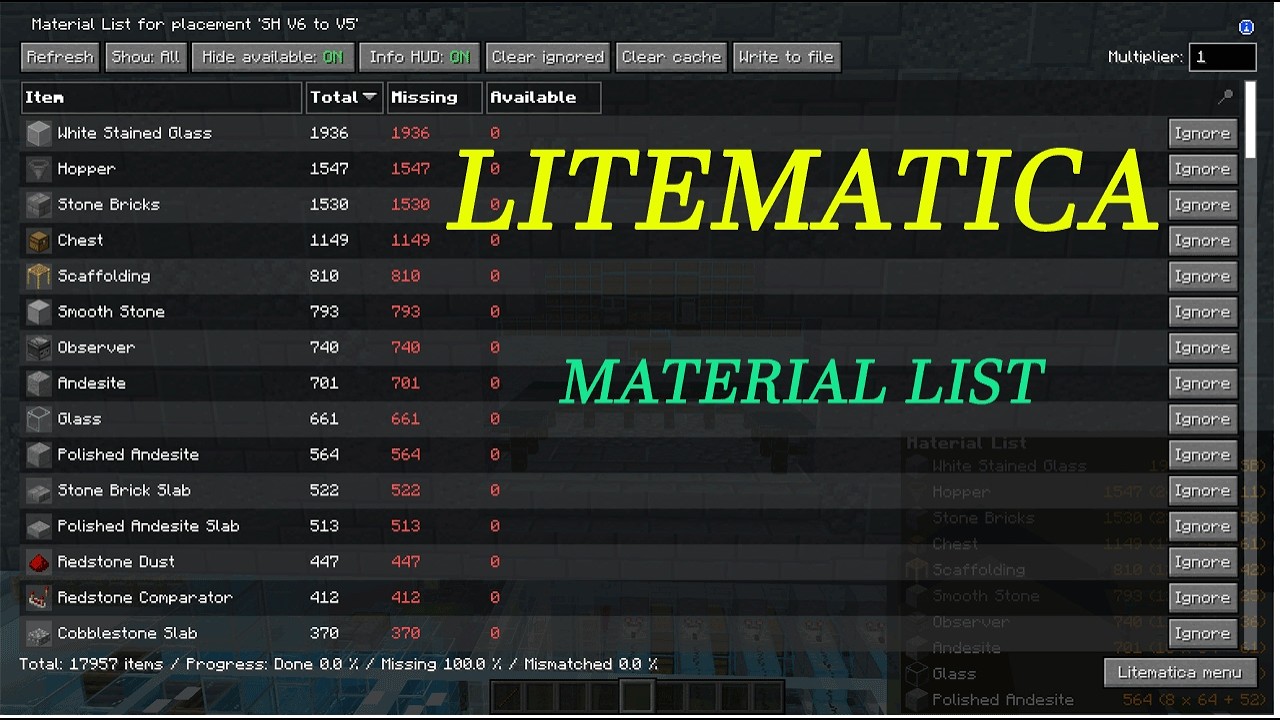Ignore the Andesite row
Screen dimensions: 1280x720
pyautogui.click(x=1203, y=384)
